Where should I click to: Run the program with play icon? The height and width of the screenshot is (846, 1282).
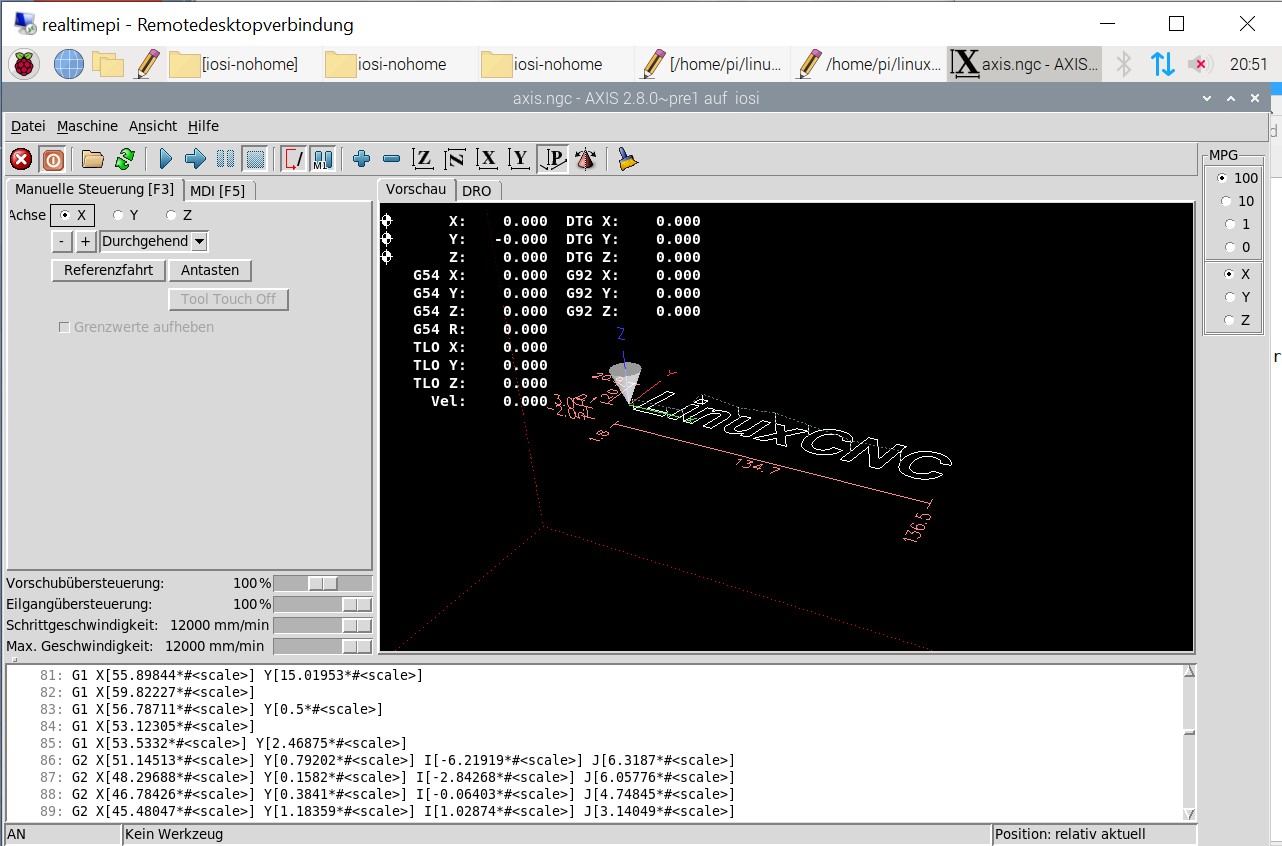(166, 159)
